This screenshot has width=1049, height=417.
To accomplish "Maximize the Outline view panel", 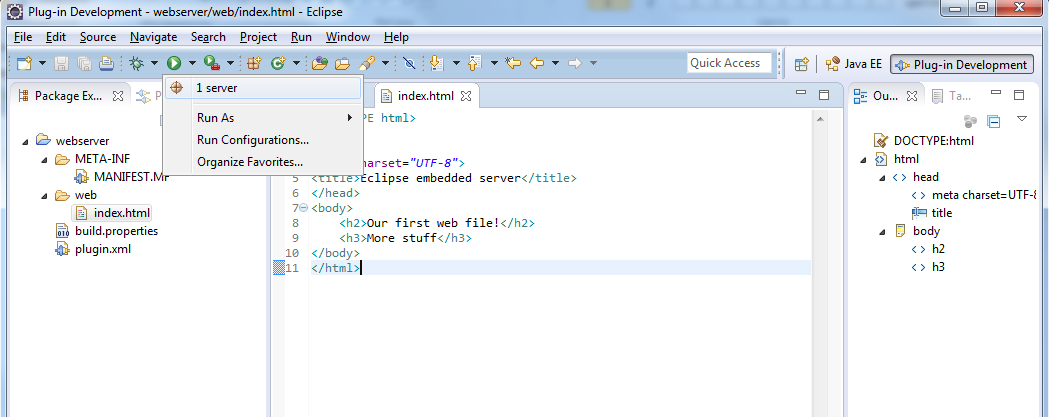I will pos(1019,95).
